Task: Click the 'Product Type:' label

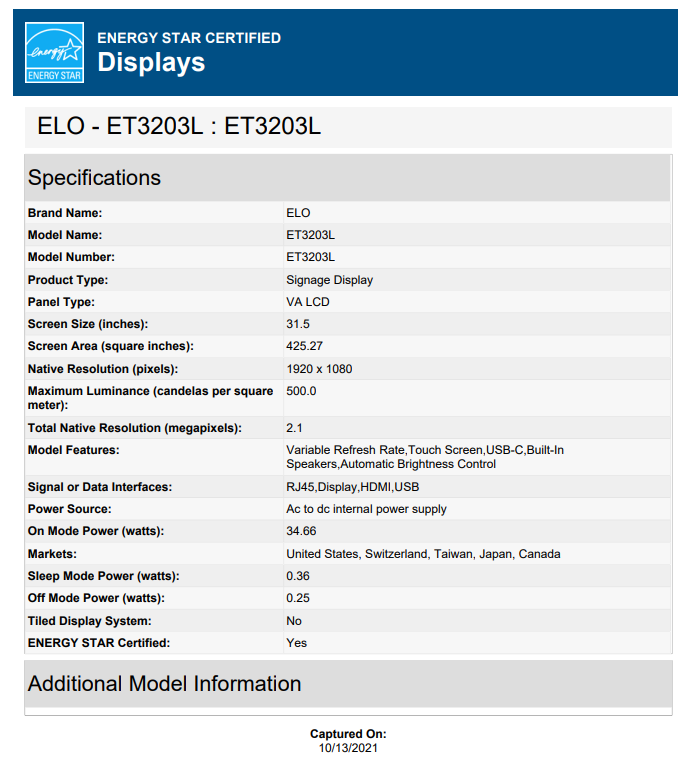Action: [x=67, y=280]
